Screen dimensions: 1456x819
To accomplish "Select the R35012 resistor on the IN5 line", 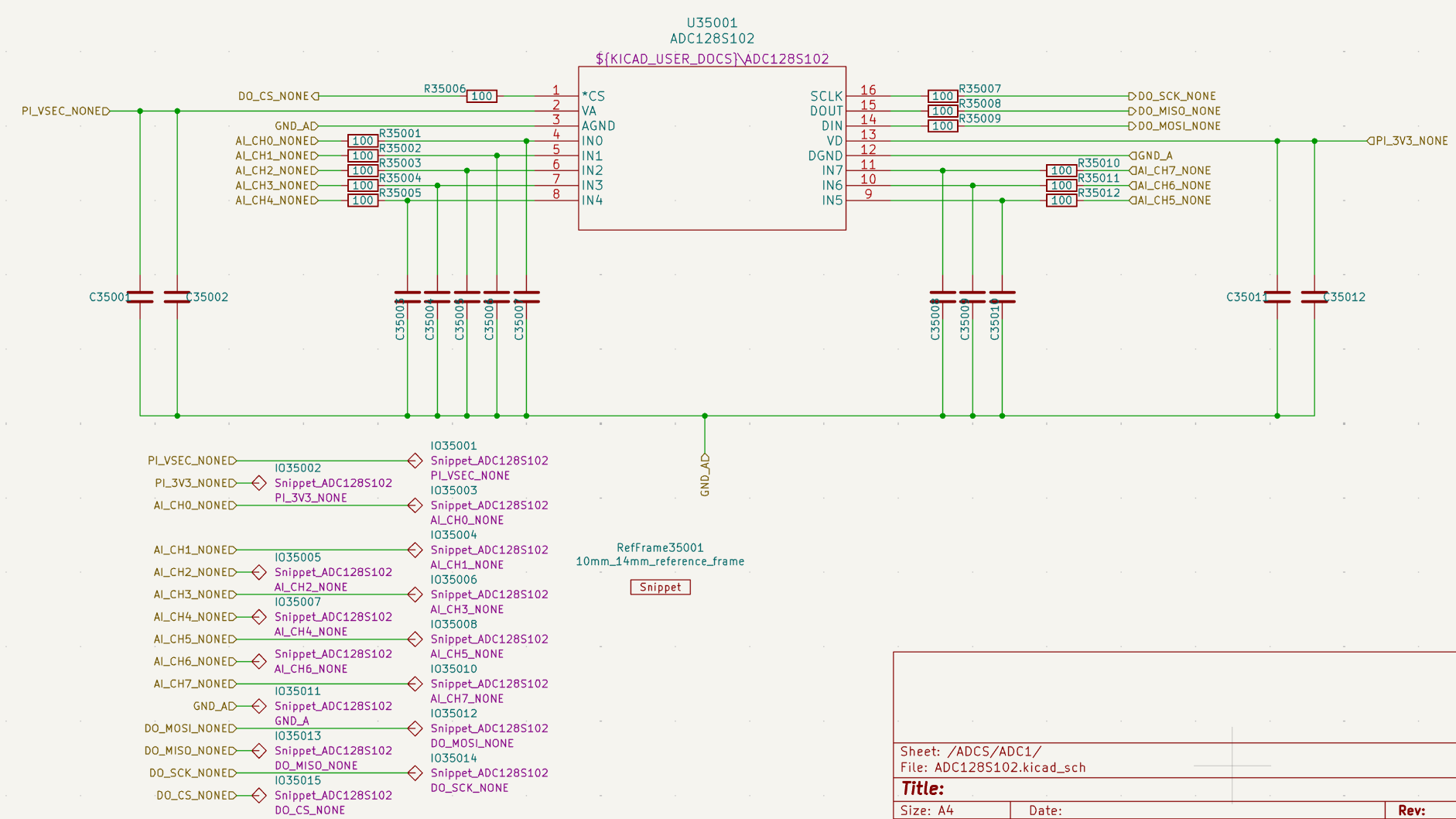I will pyautogui.click(x=1061, y=200).
